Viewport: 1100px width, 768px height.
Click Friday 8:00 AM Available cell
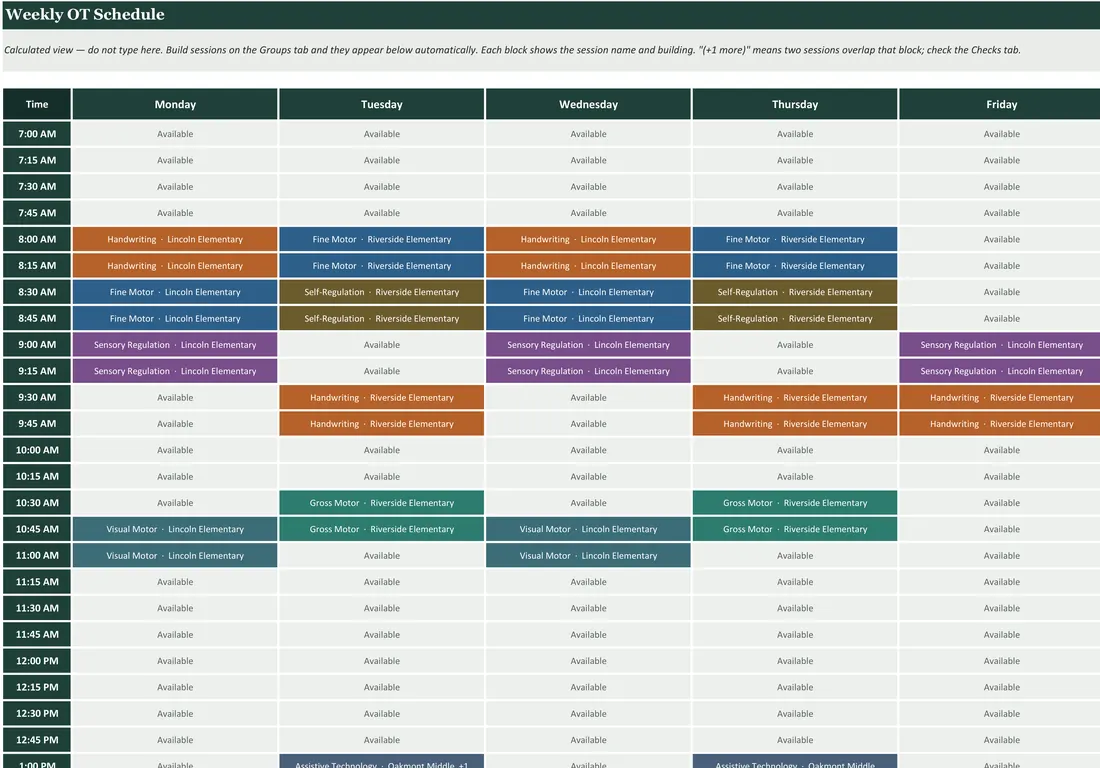[1001, 239]
